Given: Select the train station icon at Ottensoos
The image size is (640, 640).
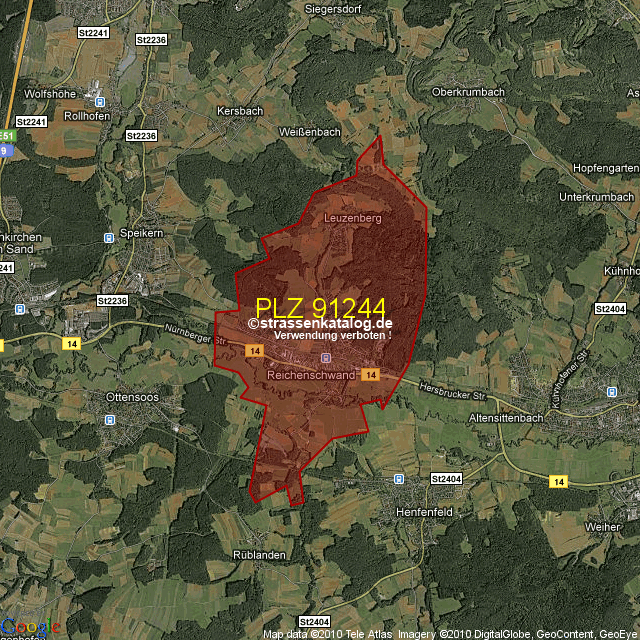Looking at the screenshot, I should coord(108,421).
